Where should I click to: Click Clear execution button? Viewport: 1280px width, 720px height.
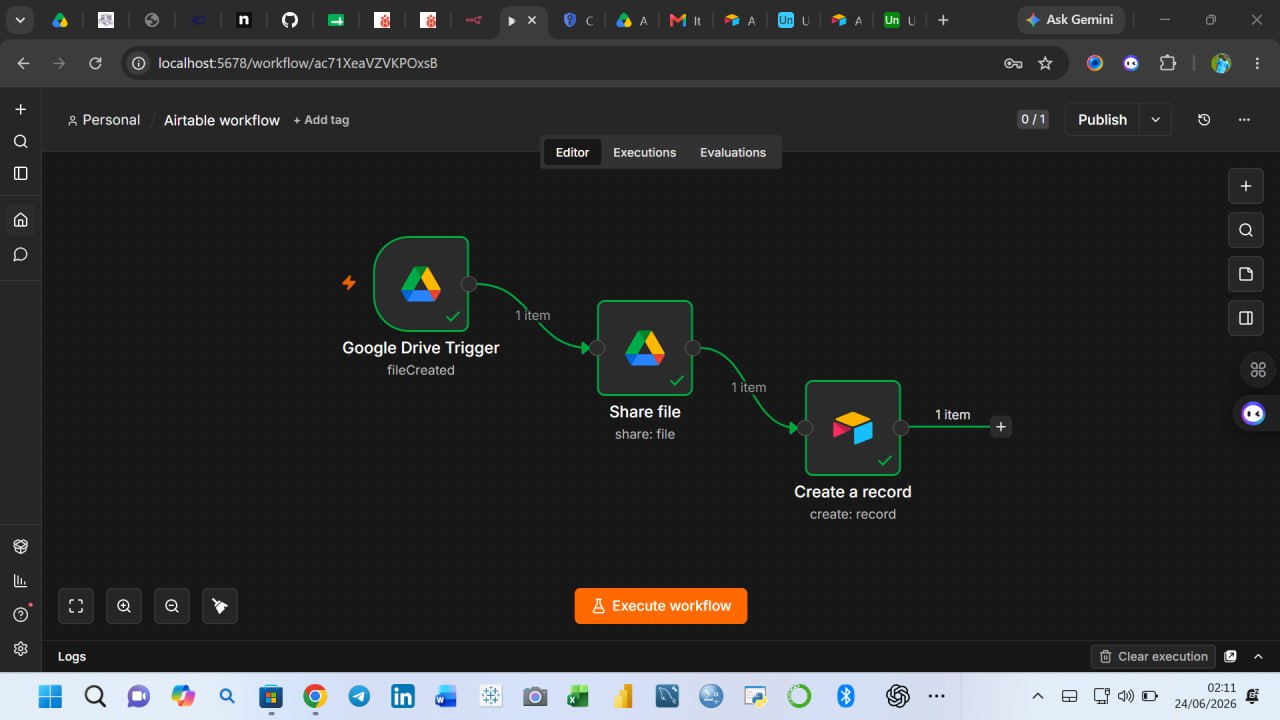1153,657
